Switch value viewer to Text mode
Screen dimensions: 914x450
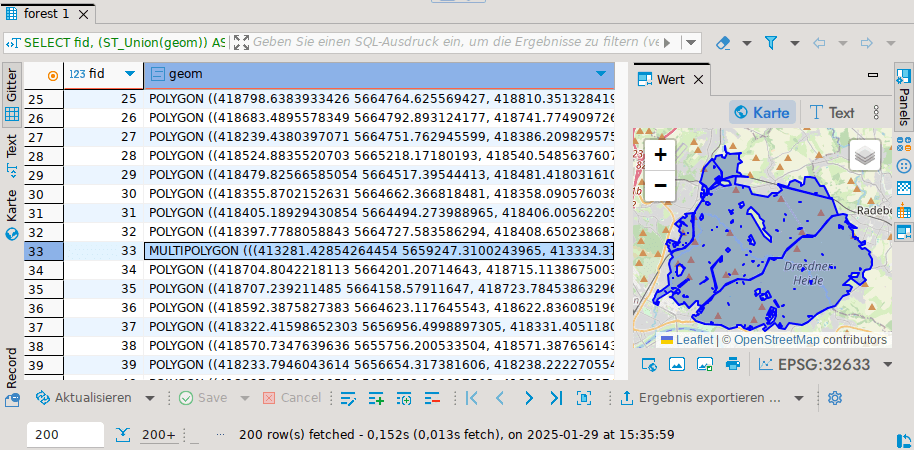pyautogui.click(x=833, y=112)
